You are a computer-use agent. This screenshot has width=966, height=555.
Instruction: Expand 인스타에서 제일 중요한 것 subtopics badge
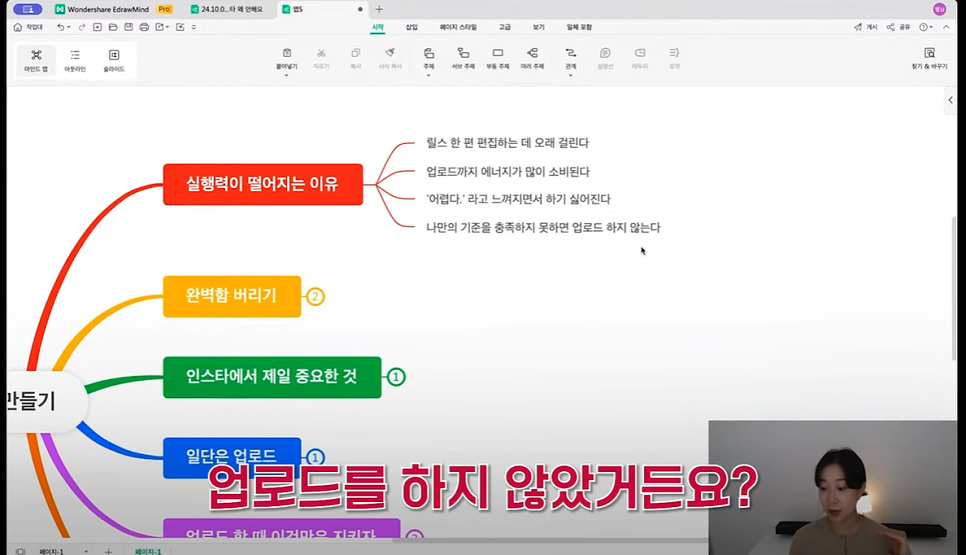(x=396, y=377)
